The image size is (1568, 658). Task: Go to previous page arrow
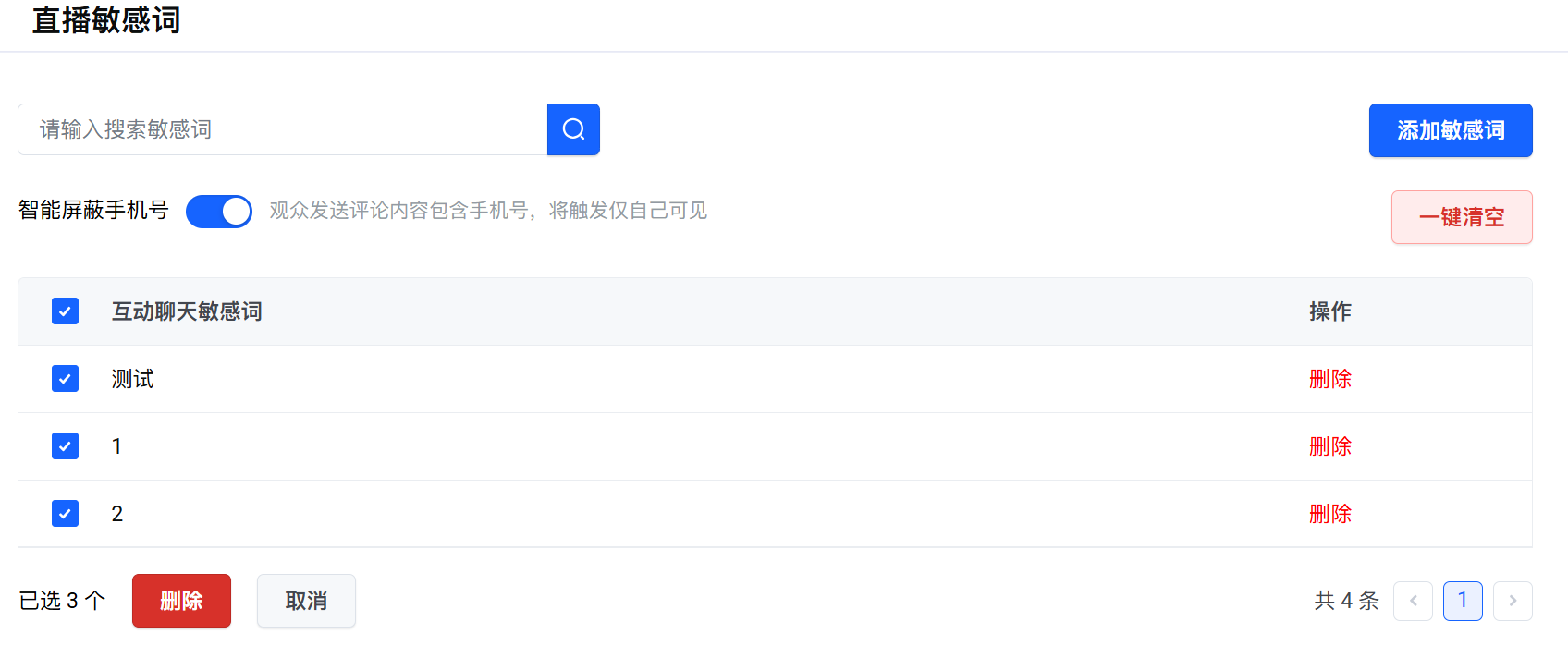point(1413,601)
